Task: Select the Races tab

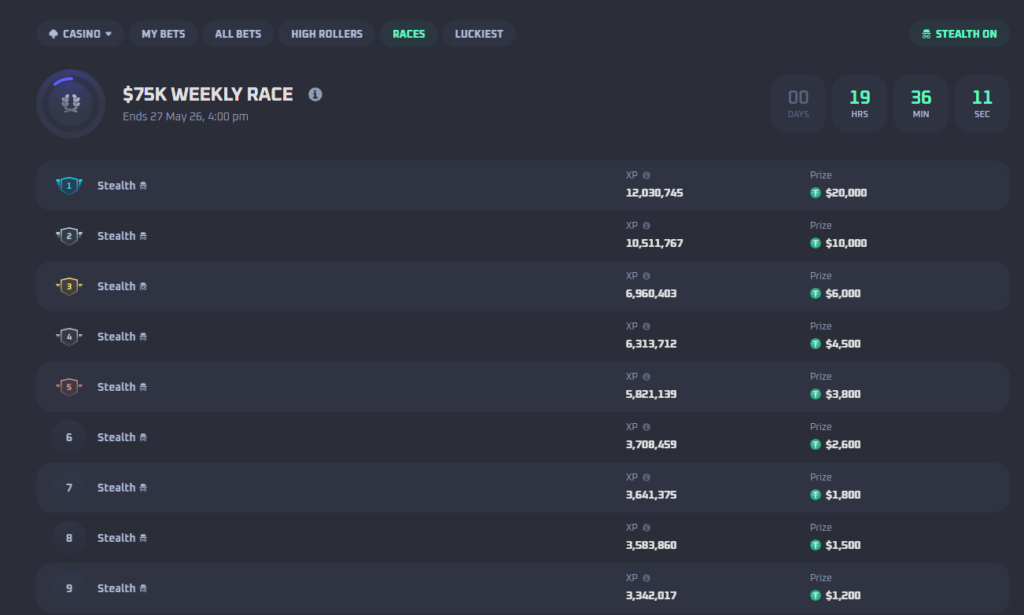Action: (x=409, y=34)
